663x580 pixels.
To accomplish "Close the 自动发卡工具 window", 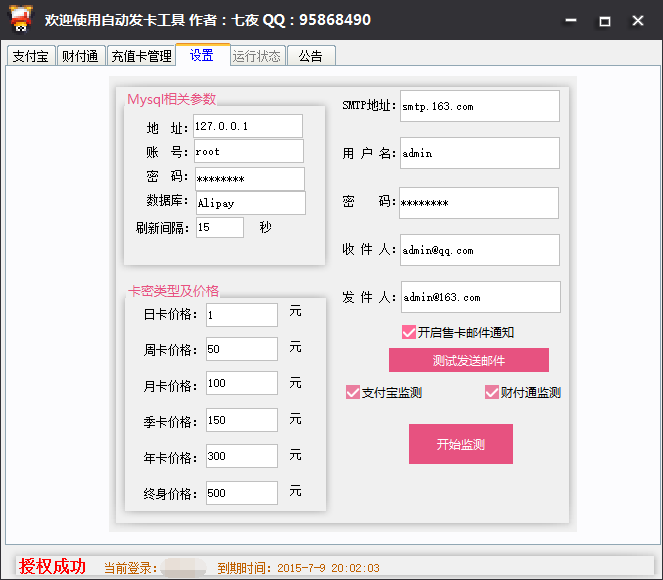I will 638,20.
